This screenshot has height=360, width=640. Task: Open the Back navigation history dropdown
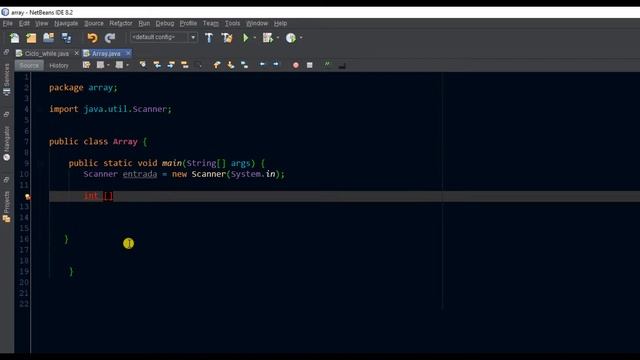(x=108, y=65)
